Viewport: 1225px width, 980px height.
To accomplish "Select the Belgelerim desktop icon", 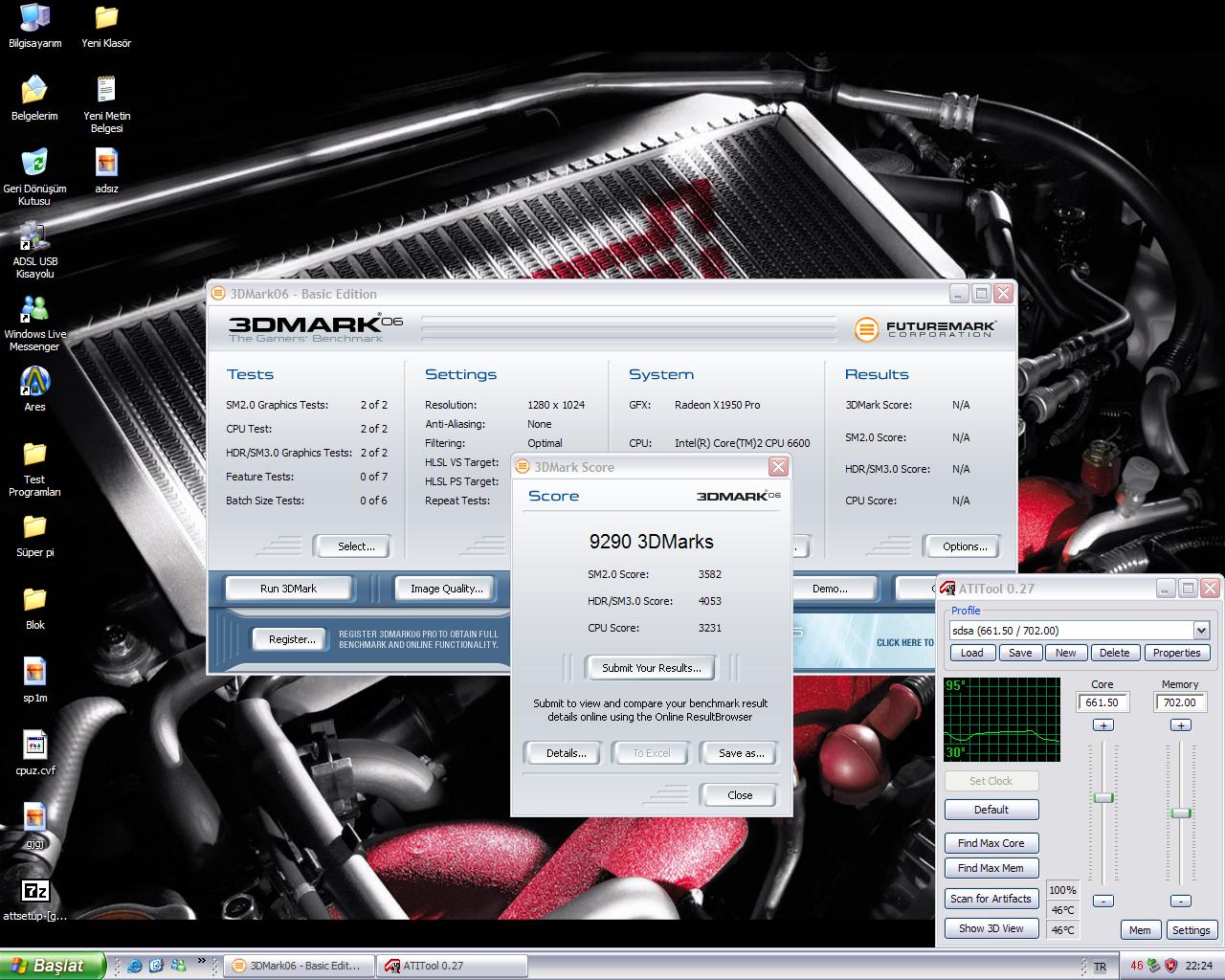I will tap(34, 91).
